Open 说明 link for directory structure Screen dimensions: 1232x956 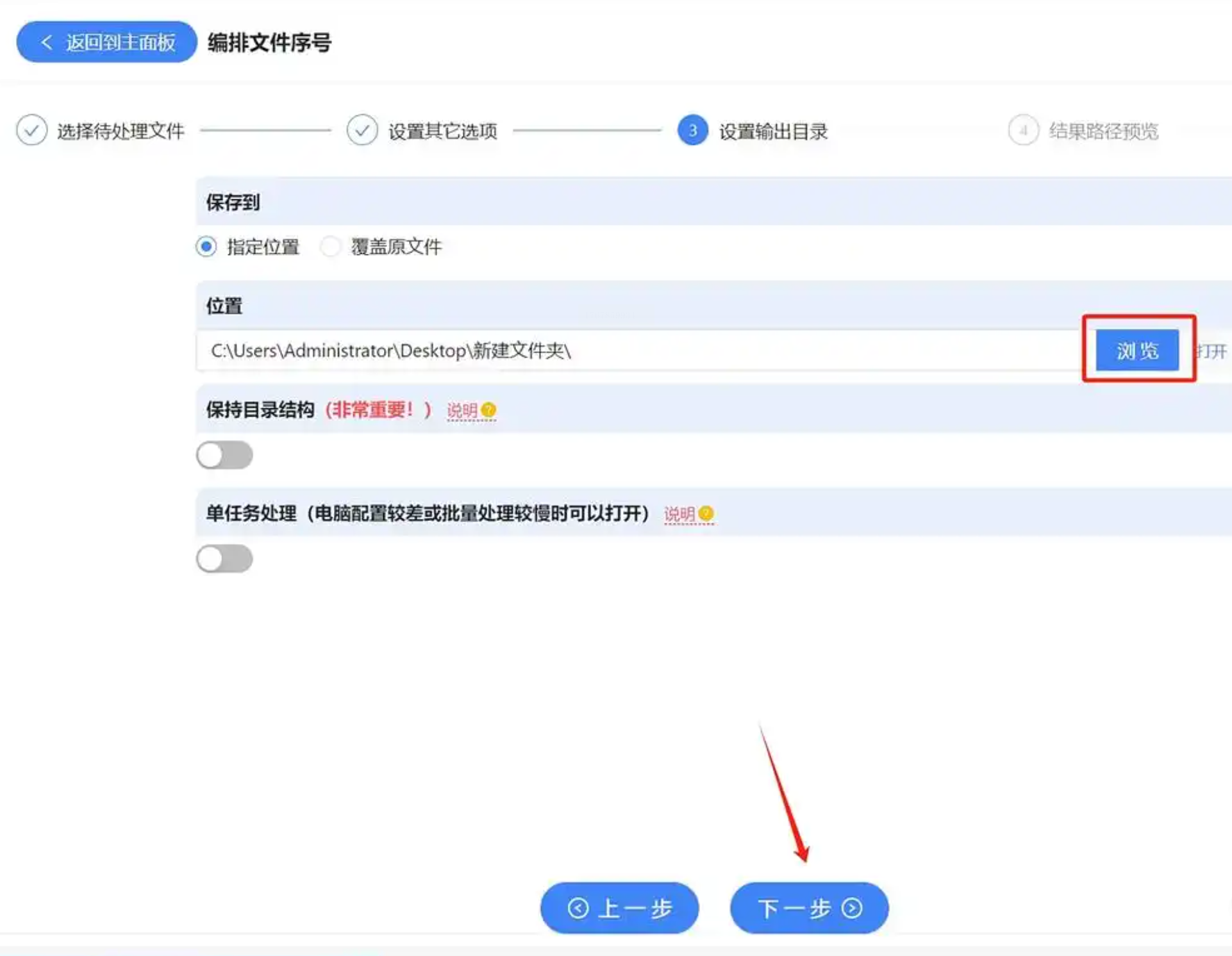click(x=462, y=410)
